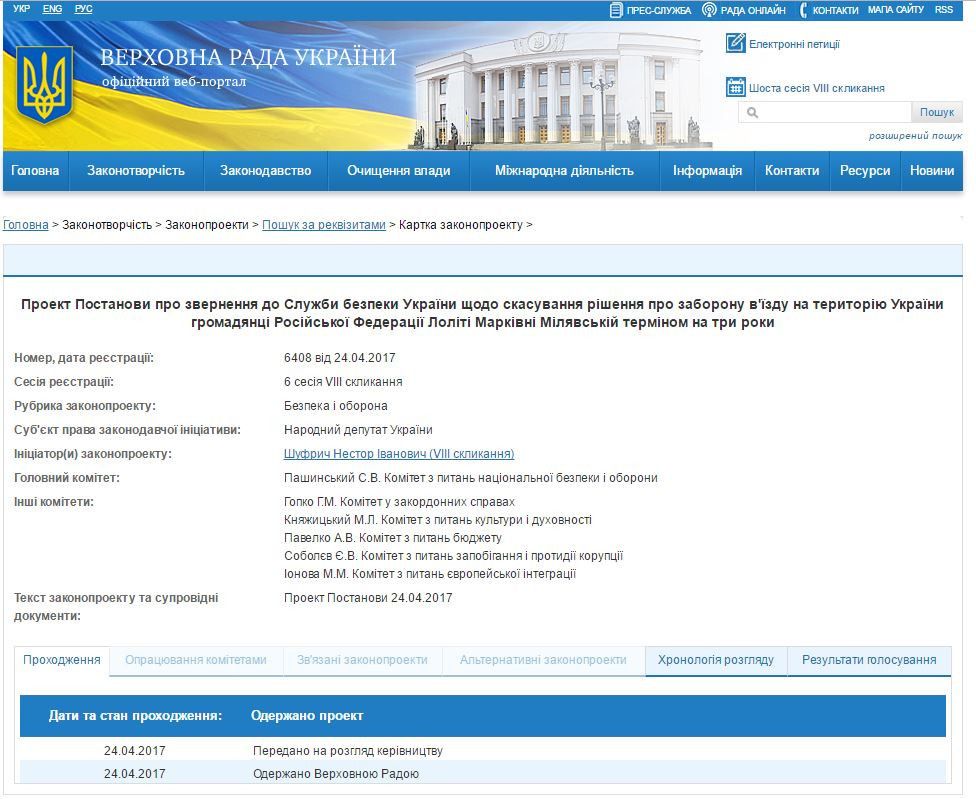Open the electronic petitions icon
This screenshot has height=799, width=976.
tap(735, 43)
